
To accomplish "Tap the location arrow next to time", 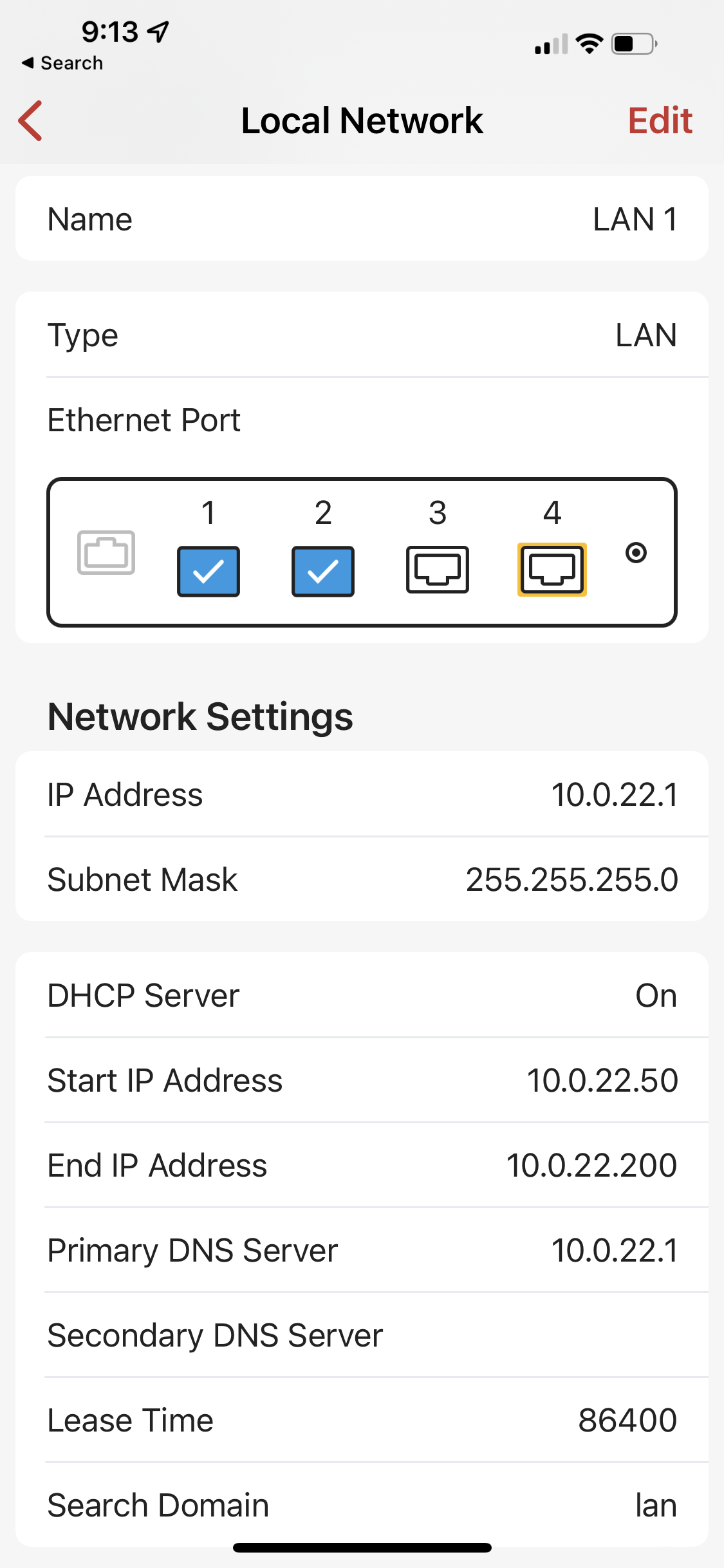I will click(158, 31).
